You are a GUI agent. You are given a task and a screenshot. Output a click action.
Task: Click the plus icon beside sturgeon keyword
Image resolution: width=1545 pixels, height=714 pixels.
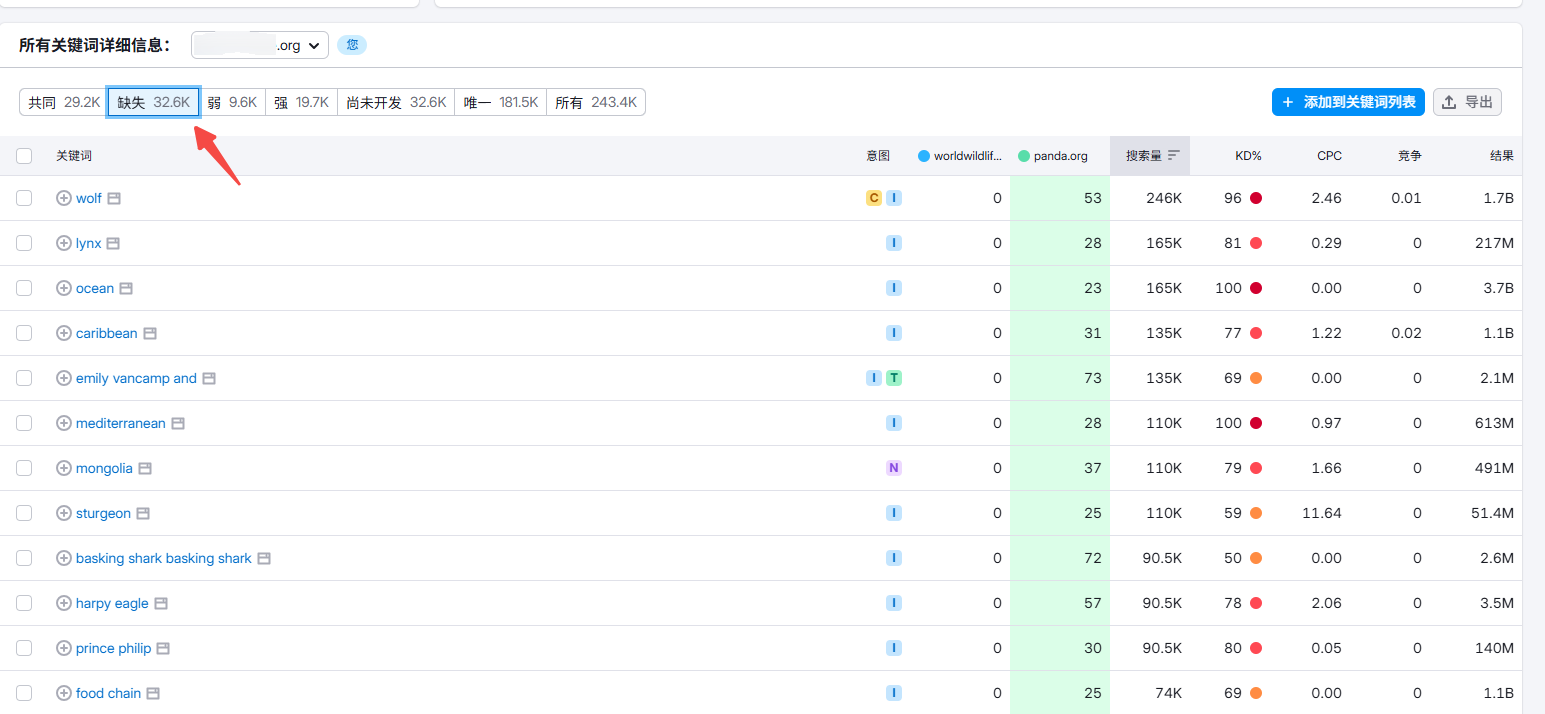62,512
